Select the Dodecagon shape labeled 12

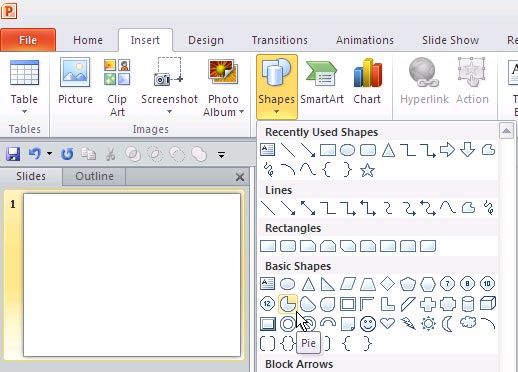(267, 304)
